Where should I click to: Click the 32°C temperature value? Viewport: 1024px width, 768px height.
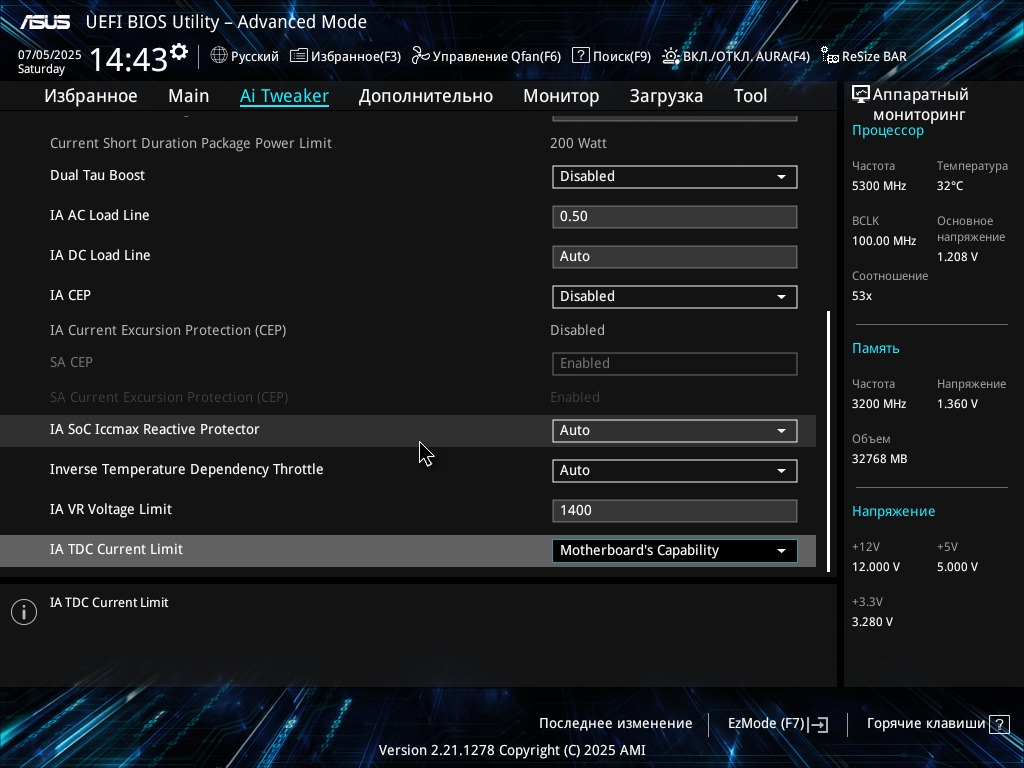click(x=950, y=186)
